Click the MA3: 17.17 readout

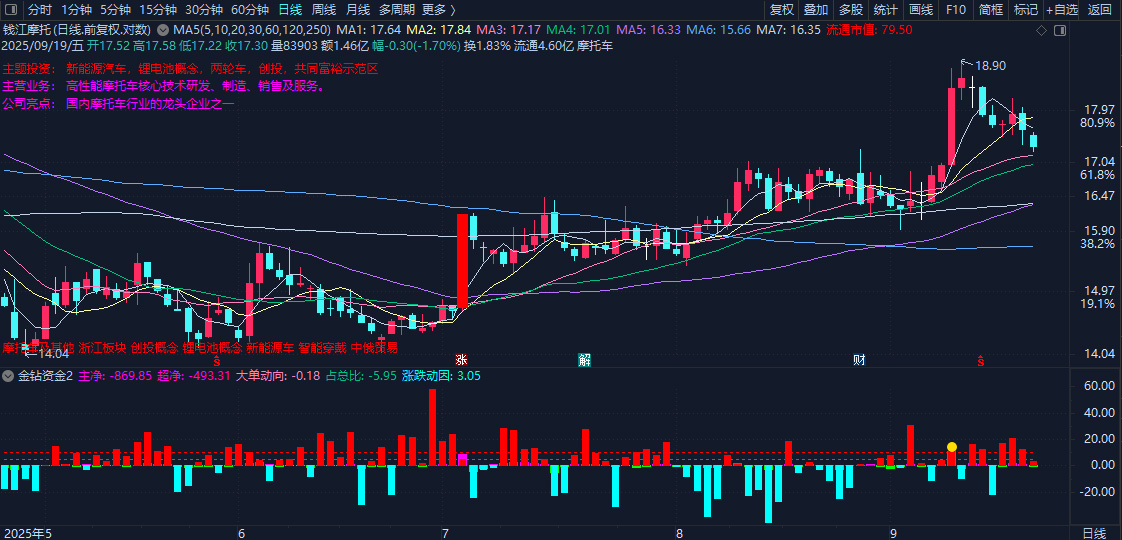(x=509, y=31)
